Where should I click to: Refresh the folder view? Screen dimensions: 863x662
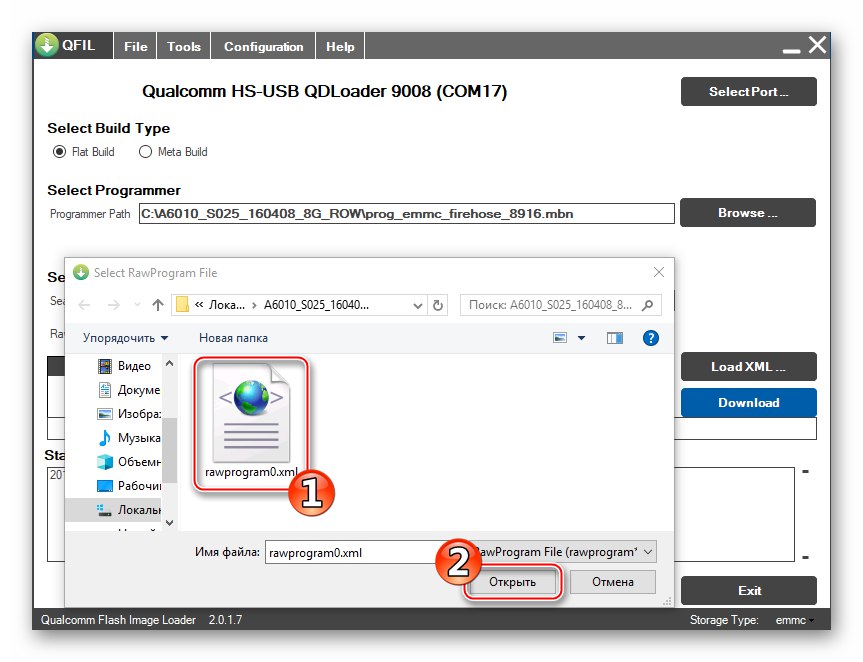click(x=438, y=305)
